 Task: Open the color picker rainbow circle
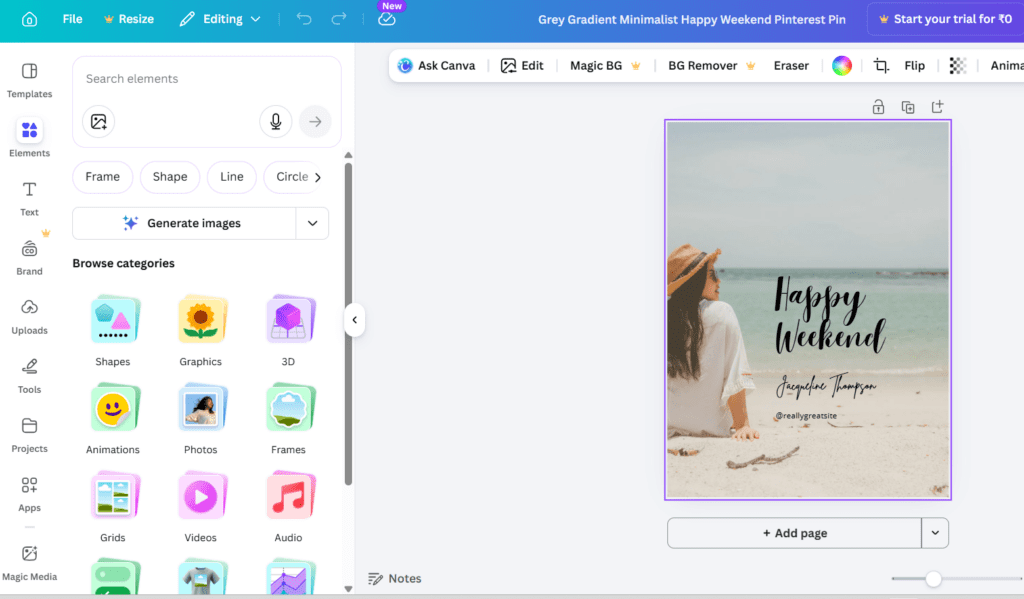point(842,65)
